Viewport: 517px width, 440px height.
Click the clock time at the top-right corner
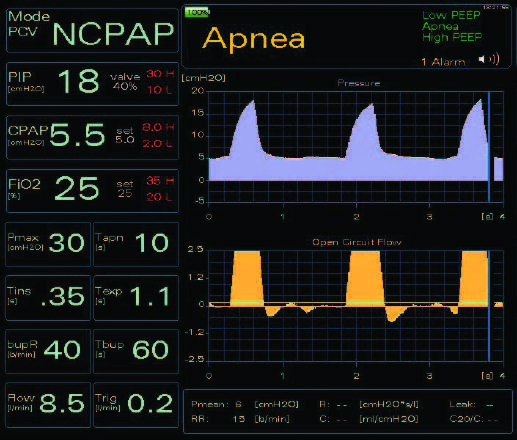point(495,7)
